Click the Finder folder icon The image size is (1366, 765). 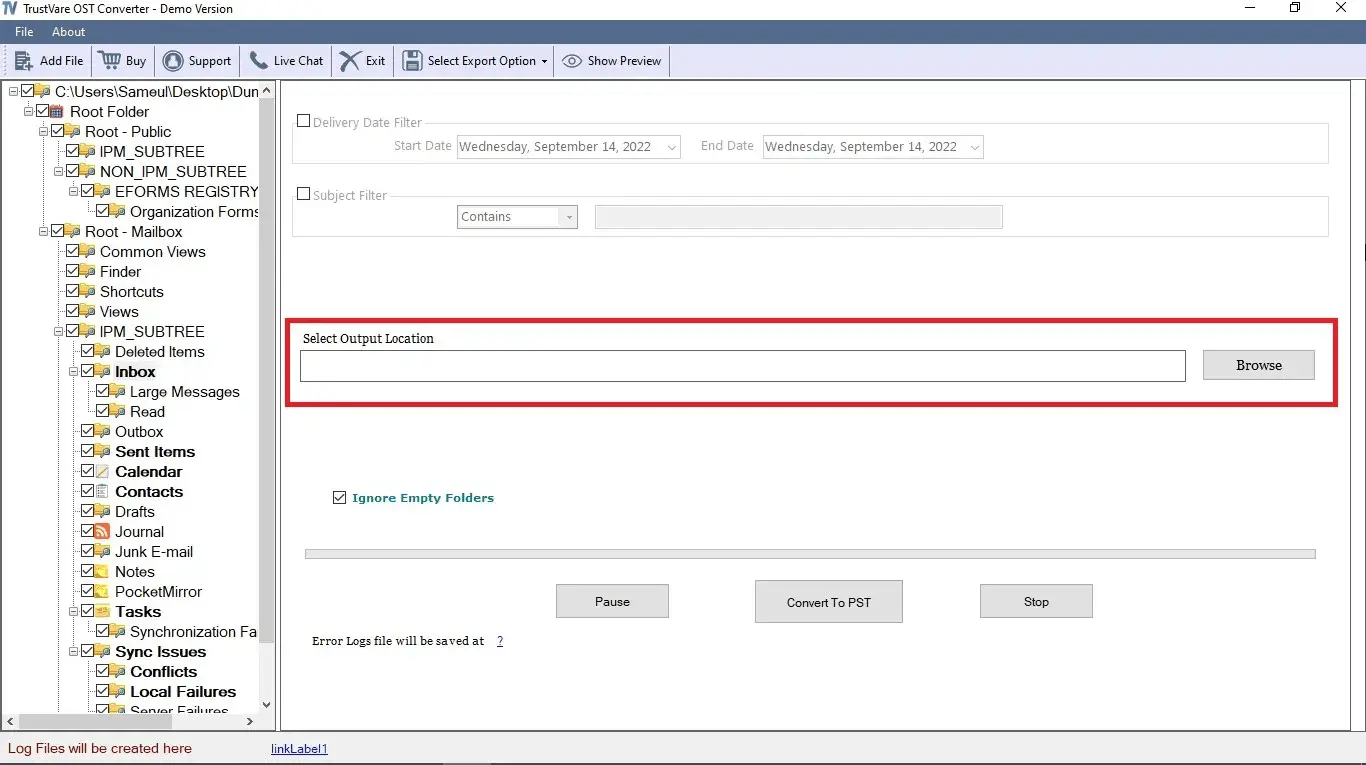(x=87, y=271)
